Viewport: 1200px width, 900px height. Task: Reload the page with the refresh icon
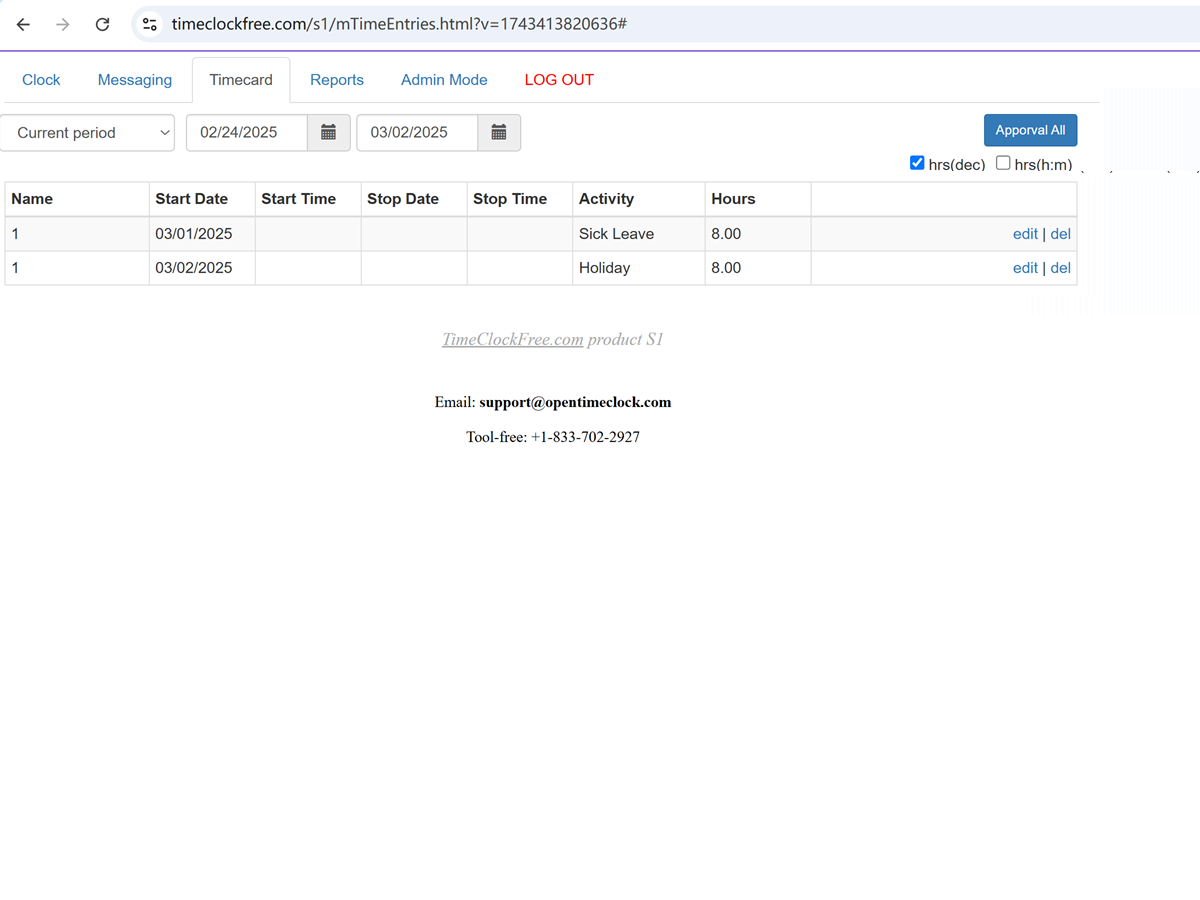click(x=102, y=24)
